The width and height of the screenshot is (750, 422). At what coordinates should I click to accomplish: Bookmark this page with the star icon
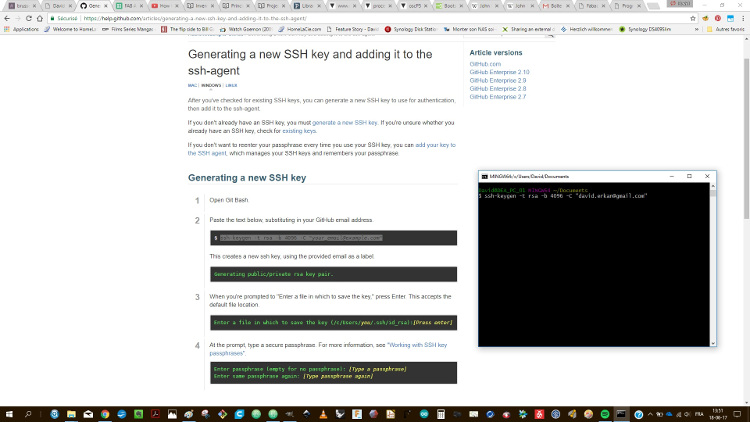[x=693, y=18]
